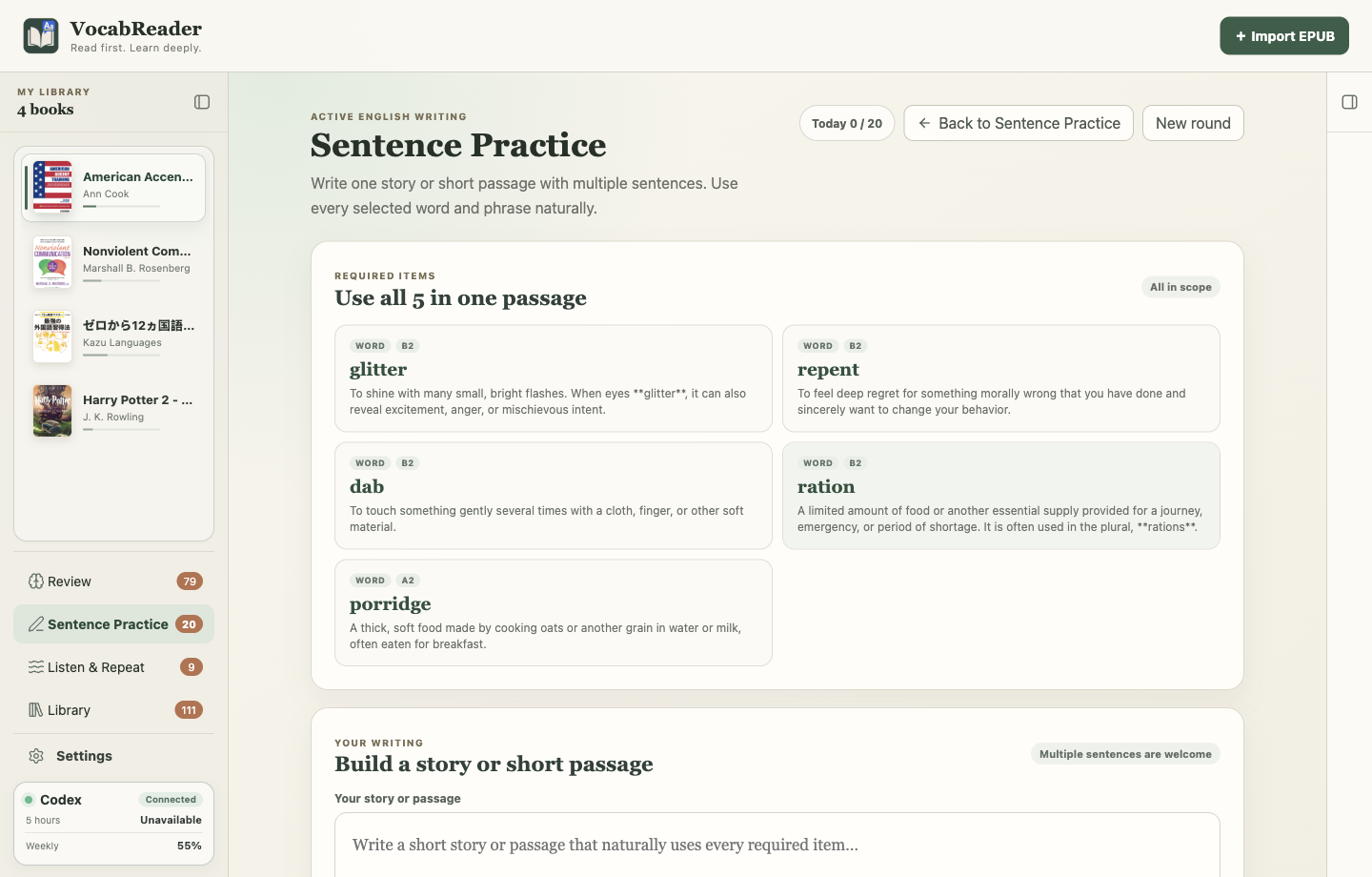
Task: Click the Multiple sentences are welcome badge
Action: pos(1125,754)
